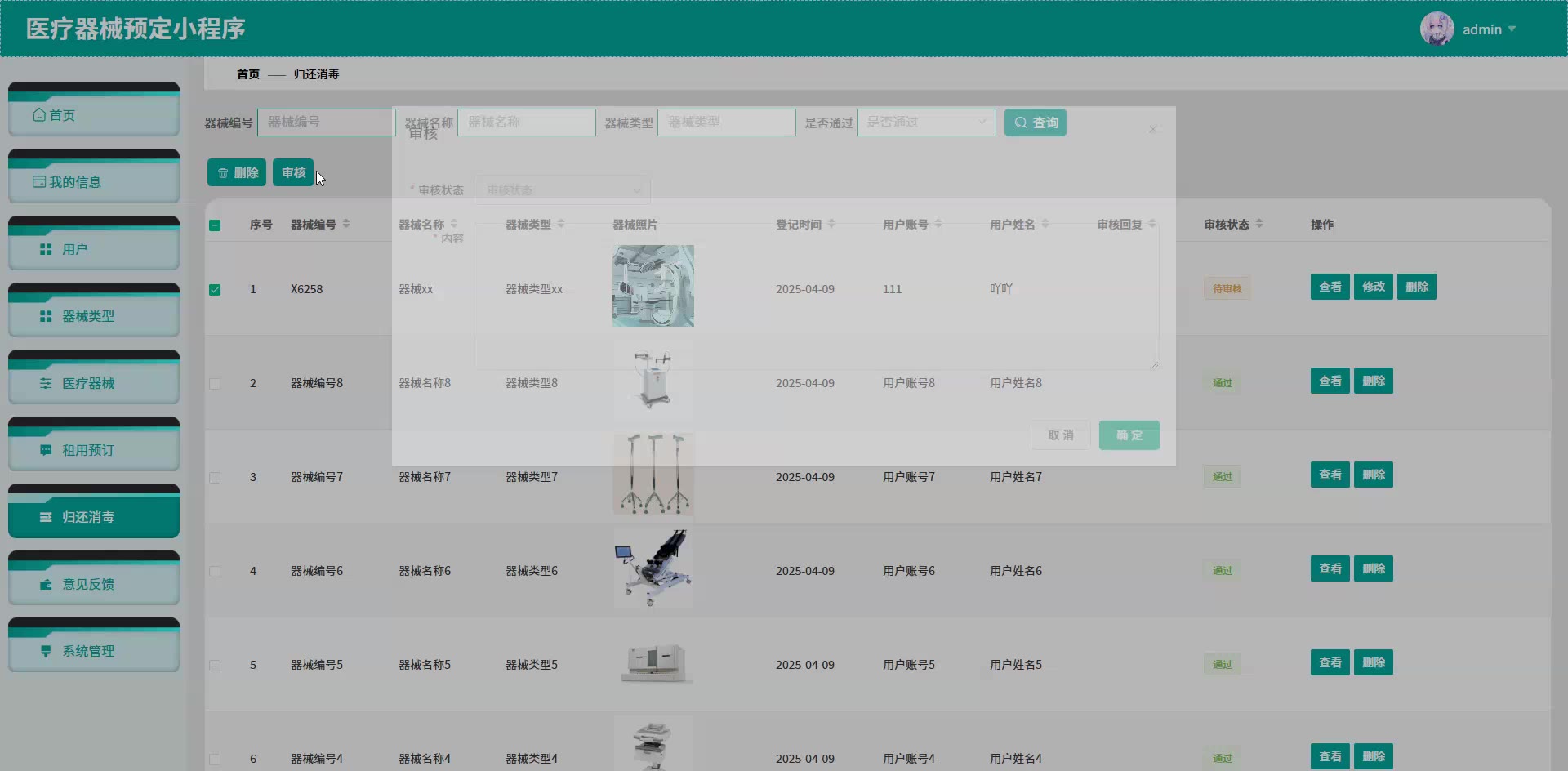Click 修改 for the X6258 row
The height and width of the screenshot is (771, 1568).
pyautogui.click(x=1374, y=287)
